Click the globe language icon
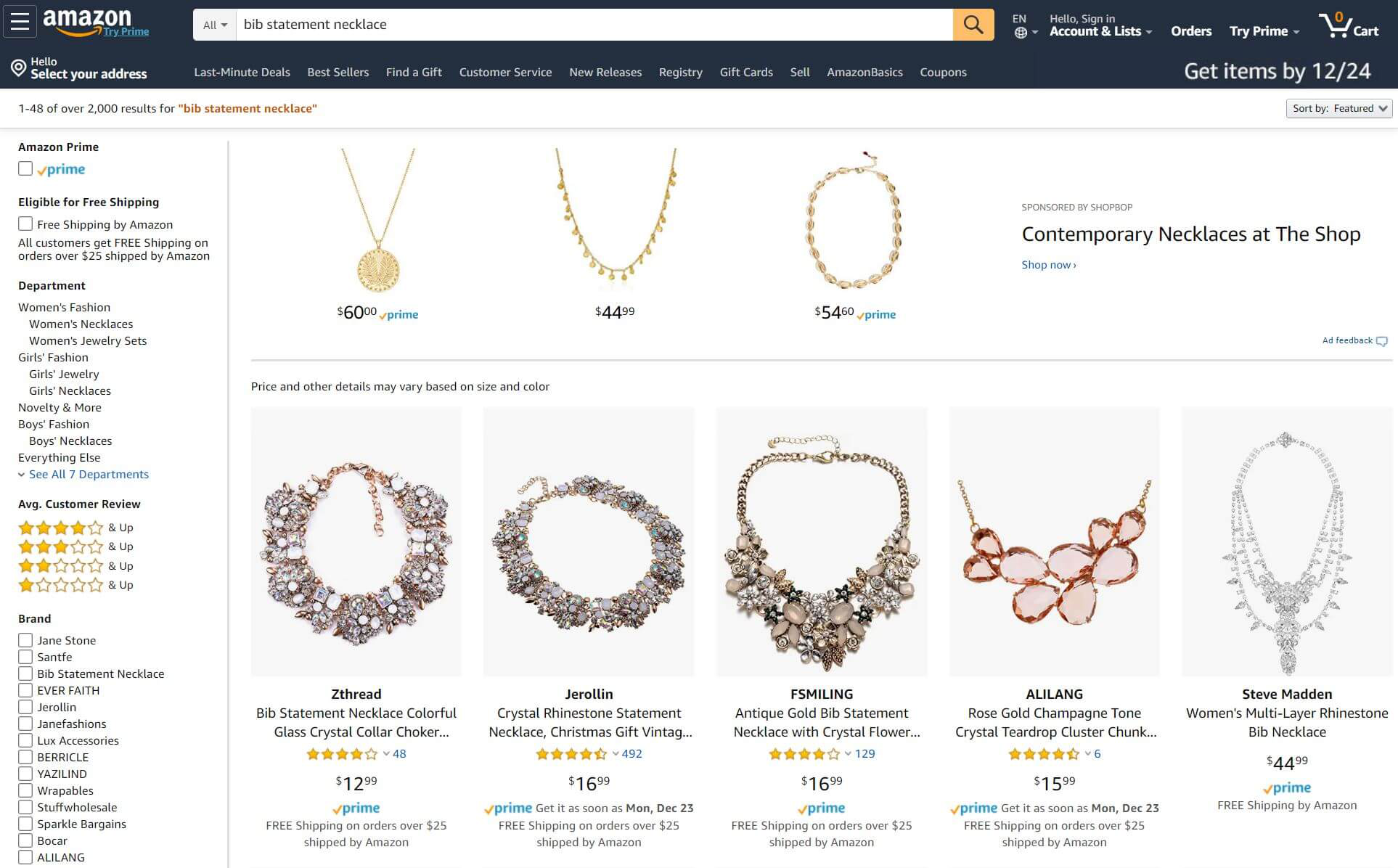Viewport: 1398px width, 868px height. [x=1021, y=33]
